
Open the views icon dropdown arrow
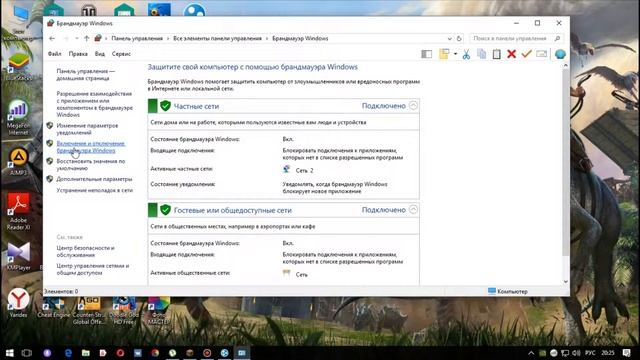tap(455, 54)
